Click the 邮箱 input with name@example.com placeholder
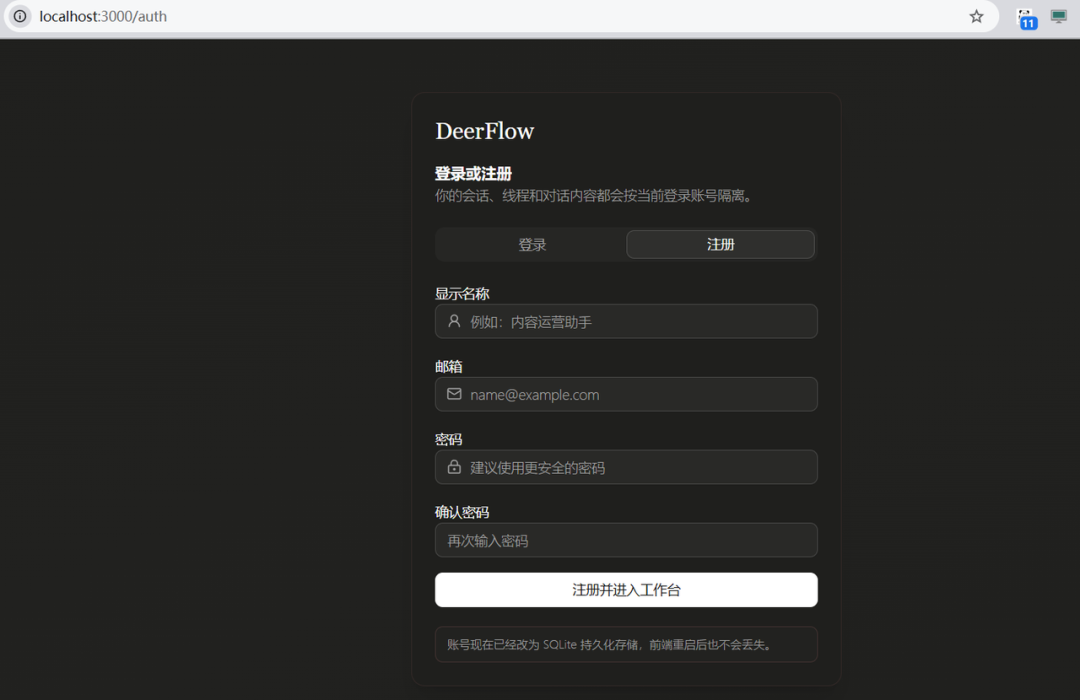Image resolution: width=1080 pixels, height=700 pixels. click(x=626, y=394)
